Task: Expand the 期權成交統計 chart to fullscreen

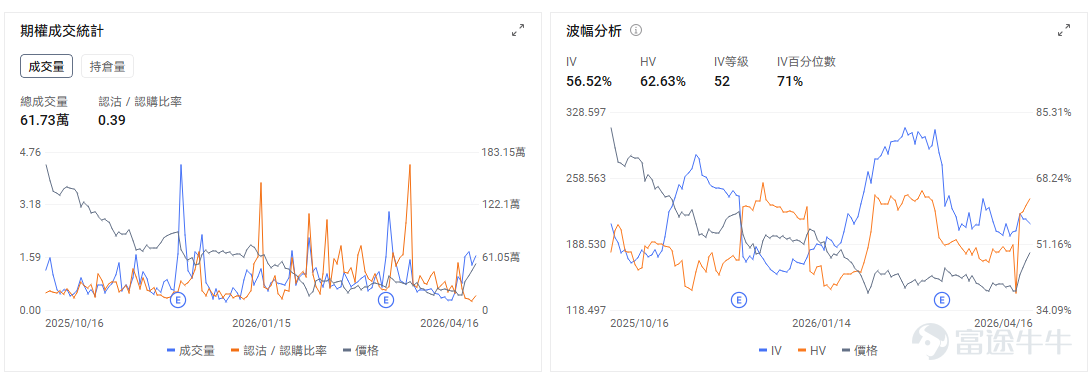Action: tap(517, 30)
